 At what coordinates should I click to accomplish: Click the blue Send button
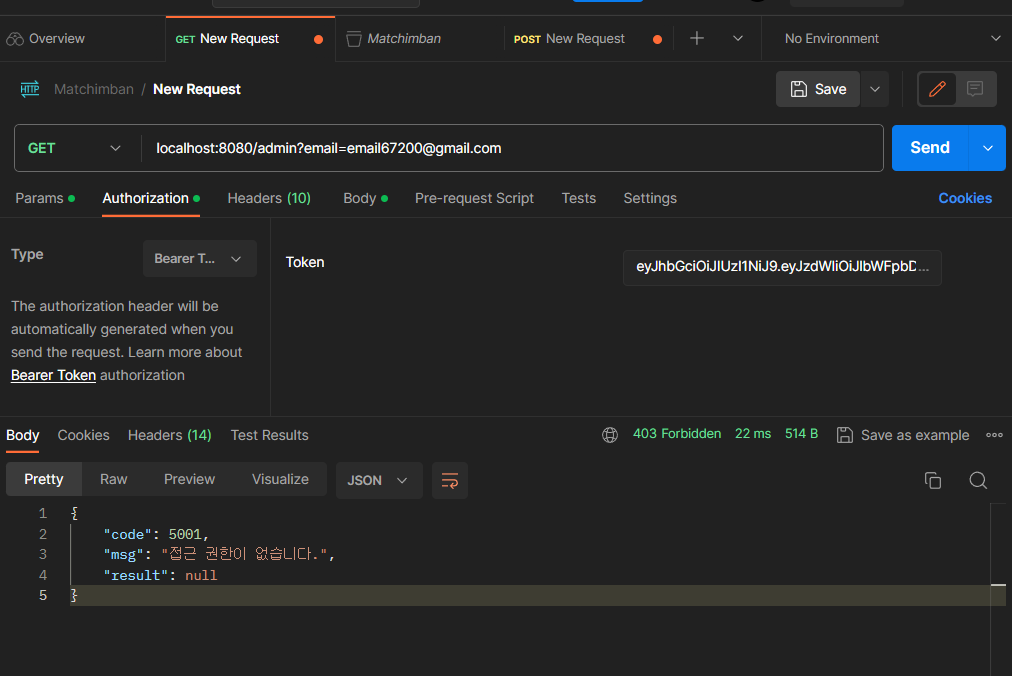pyautogui.click(x=930, y=148)
